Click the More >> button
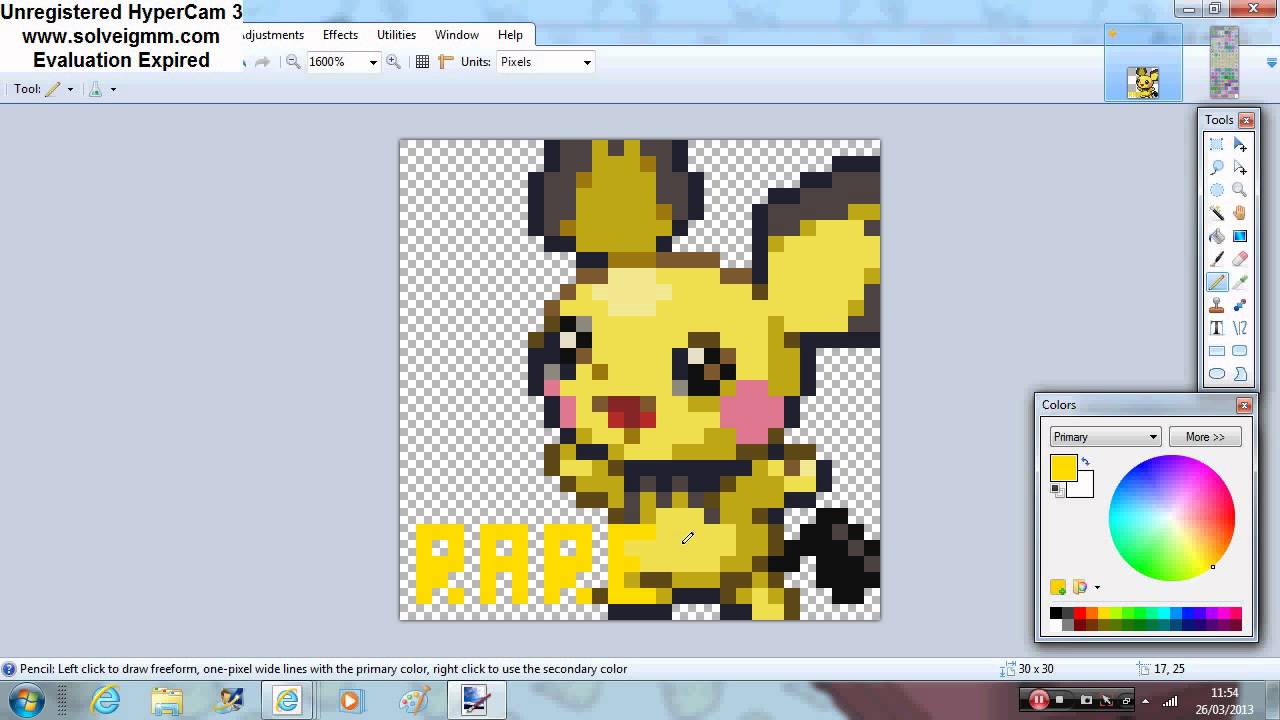 [x=1205, y=437]
